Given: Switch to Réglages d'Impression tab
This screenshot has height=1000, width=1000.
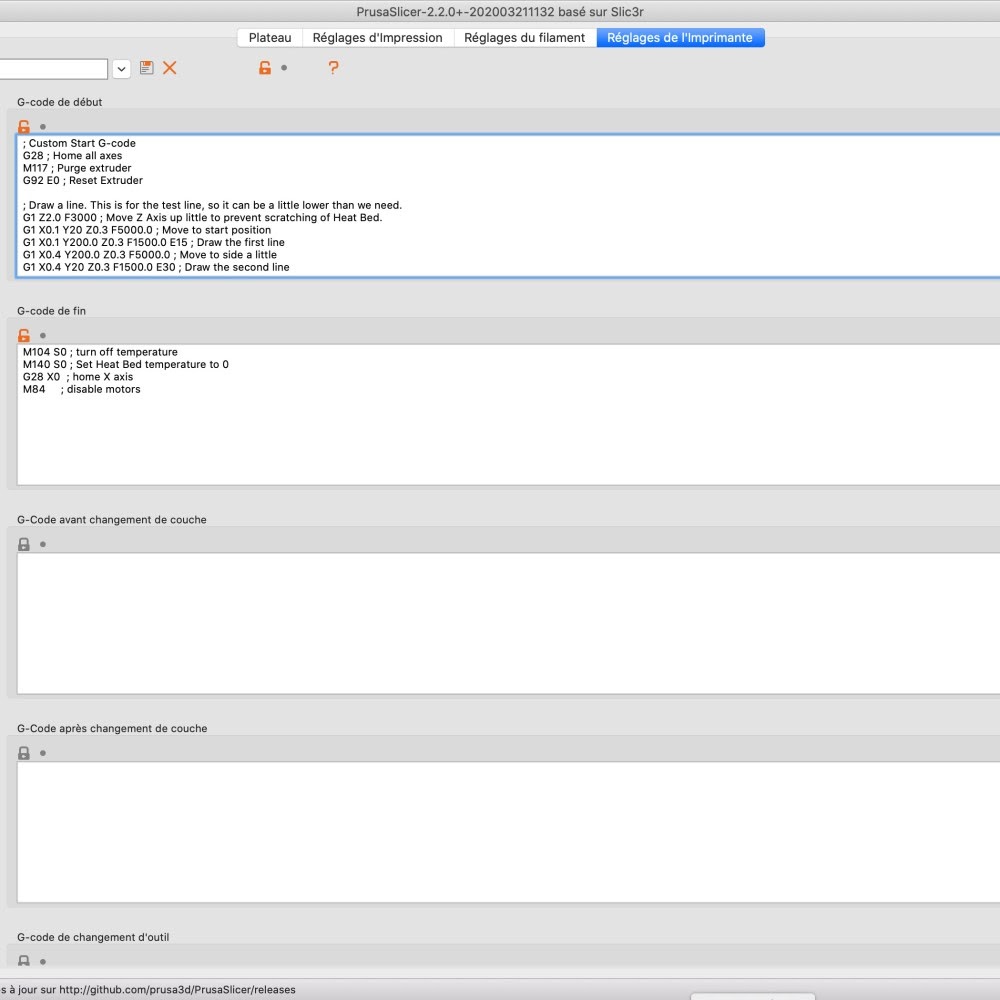Looking at the screenshot, I should [378, 38].
